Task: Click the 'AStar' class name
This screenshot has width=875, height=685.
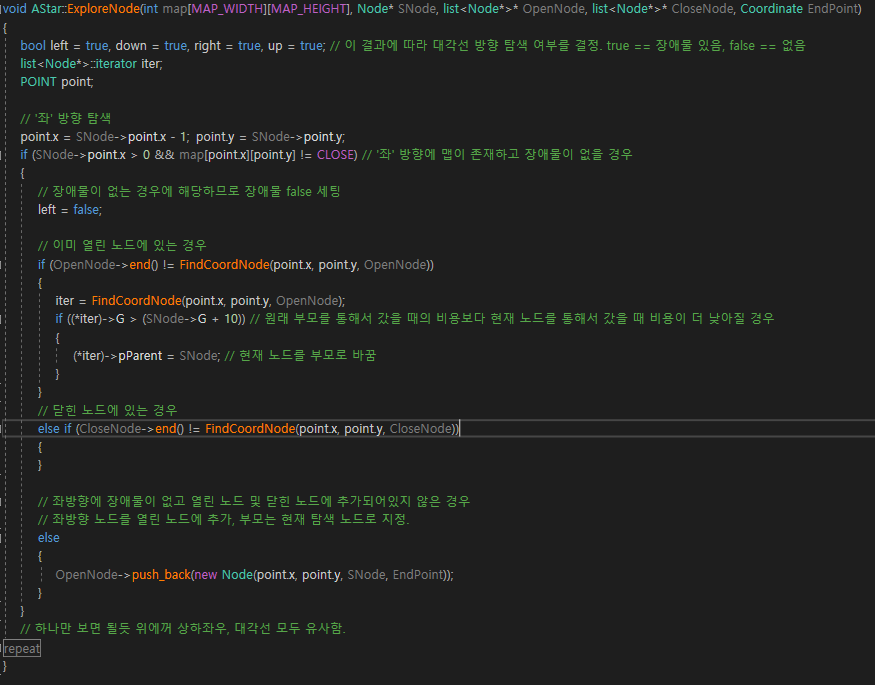Action: pyautogui.click(x=44, y=9)
